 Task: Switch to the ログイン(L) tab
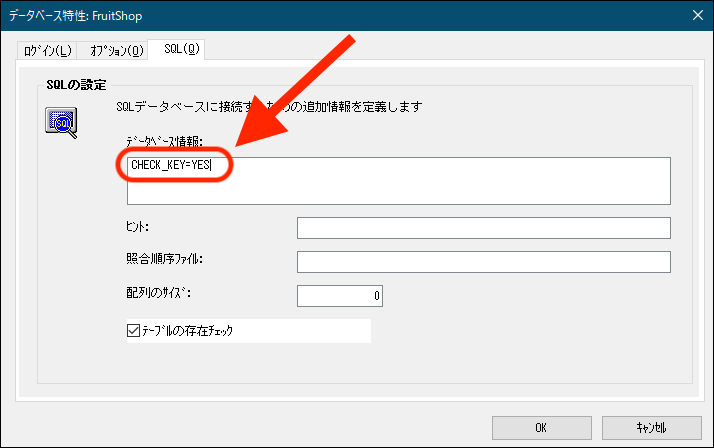click(47, 50)
